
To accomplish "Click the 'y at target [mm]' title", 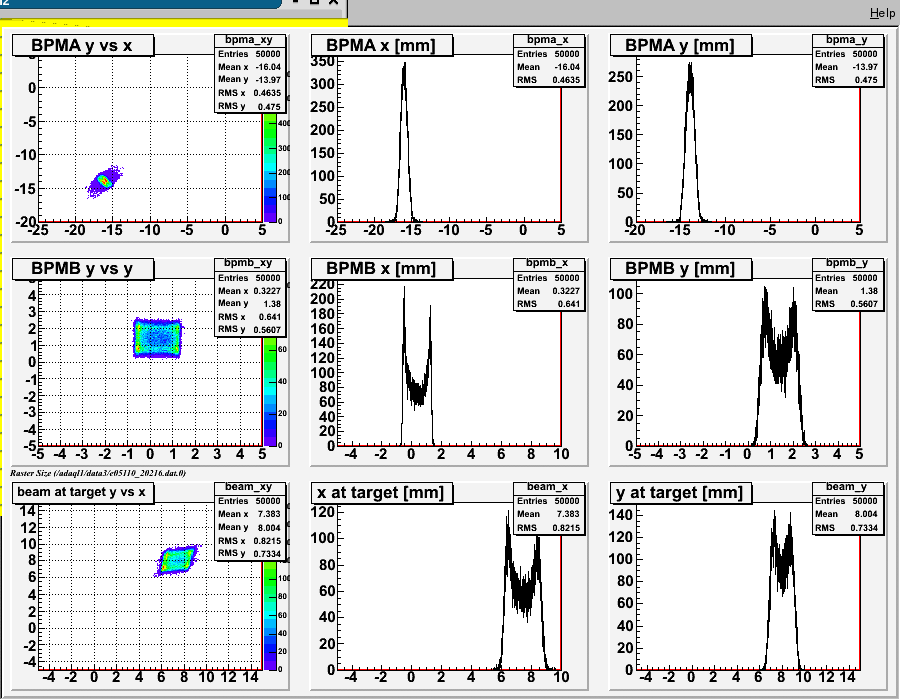I will tap(681, 492).
